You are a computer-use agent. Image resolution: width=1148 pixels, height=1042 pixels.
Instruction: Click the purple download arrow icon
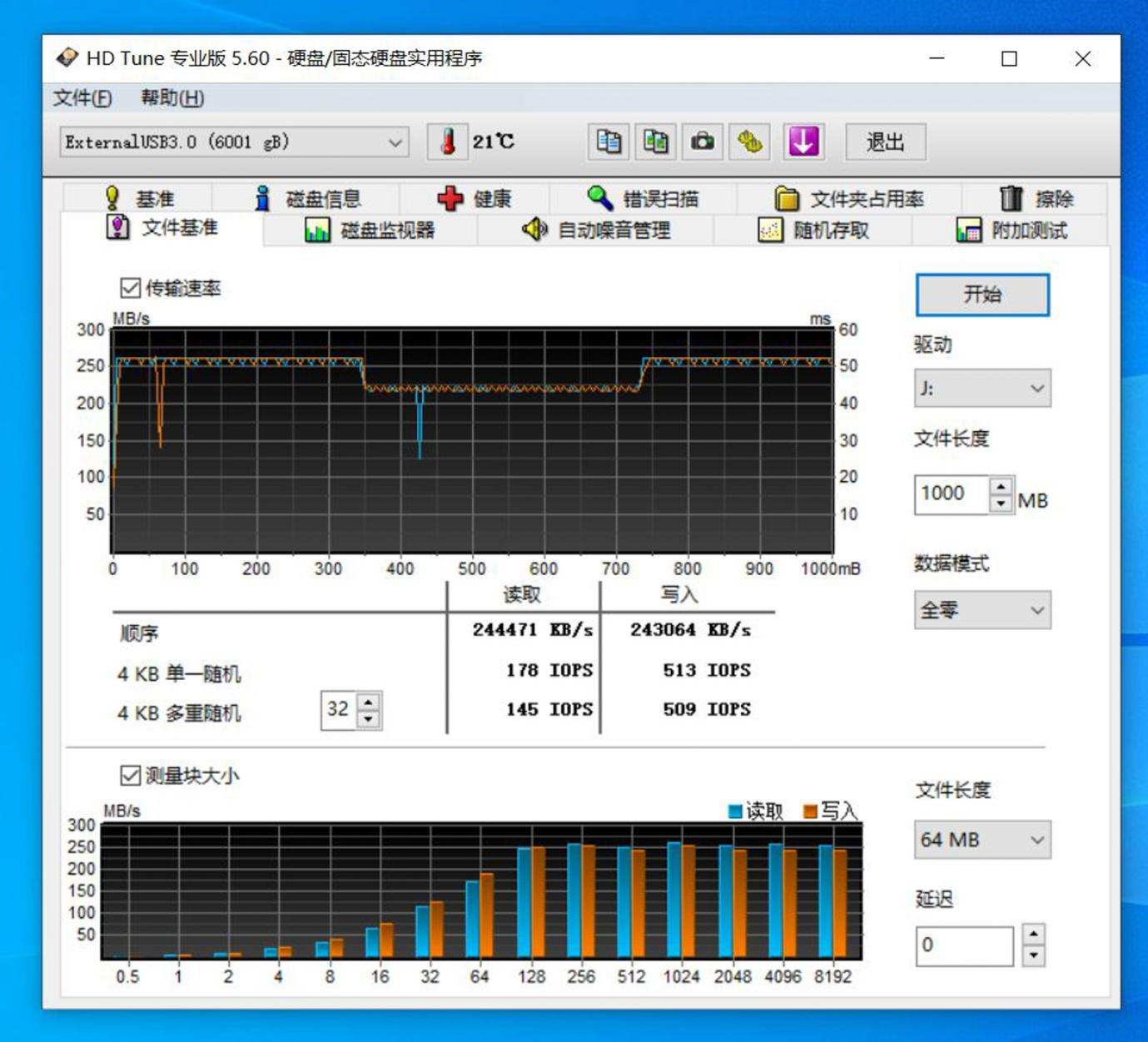[803, 141]
